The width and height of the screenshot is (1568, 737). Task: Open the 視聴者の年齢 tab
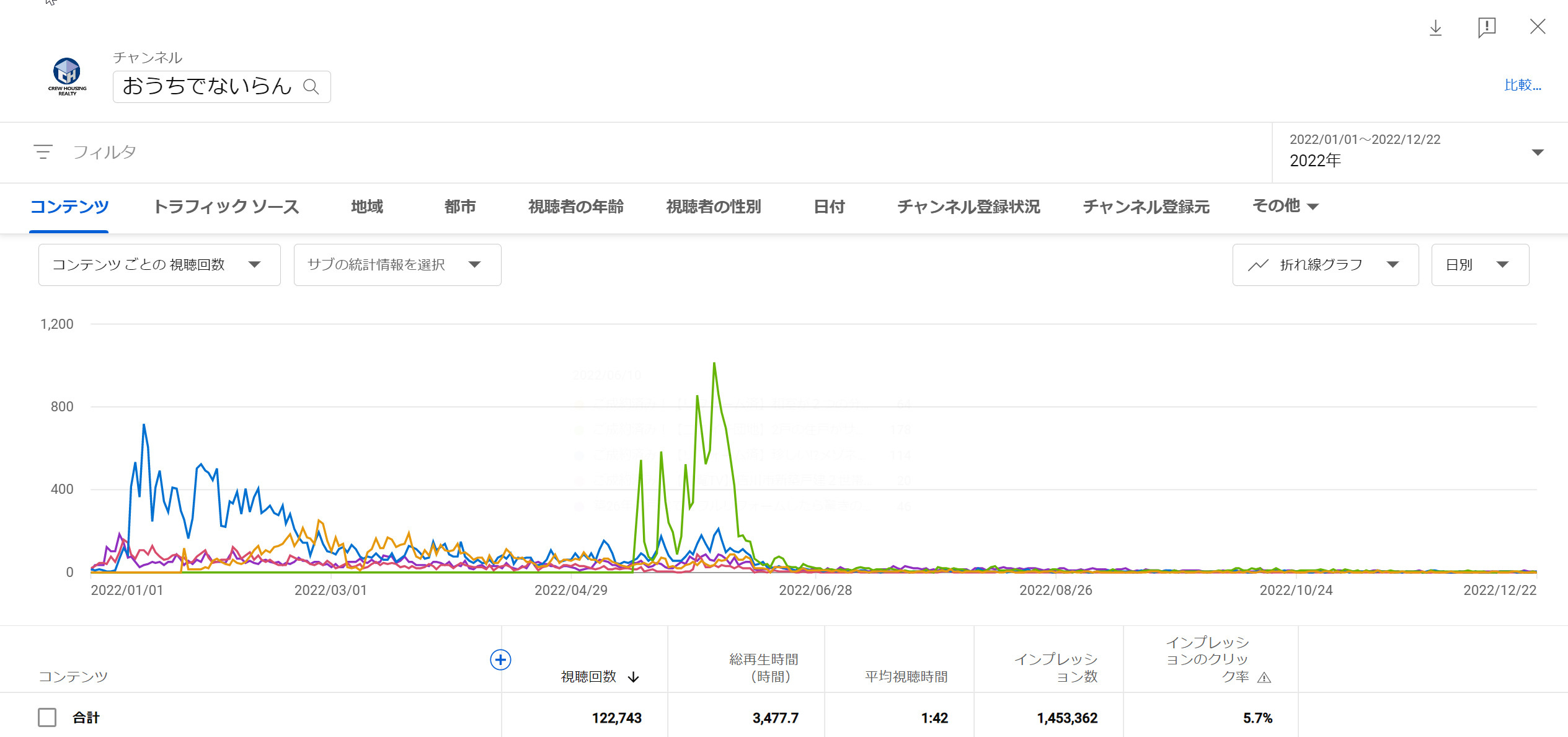(576, 207)
